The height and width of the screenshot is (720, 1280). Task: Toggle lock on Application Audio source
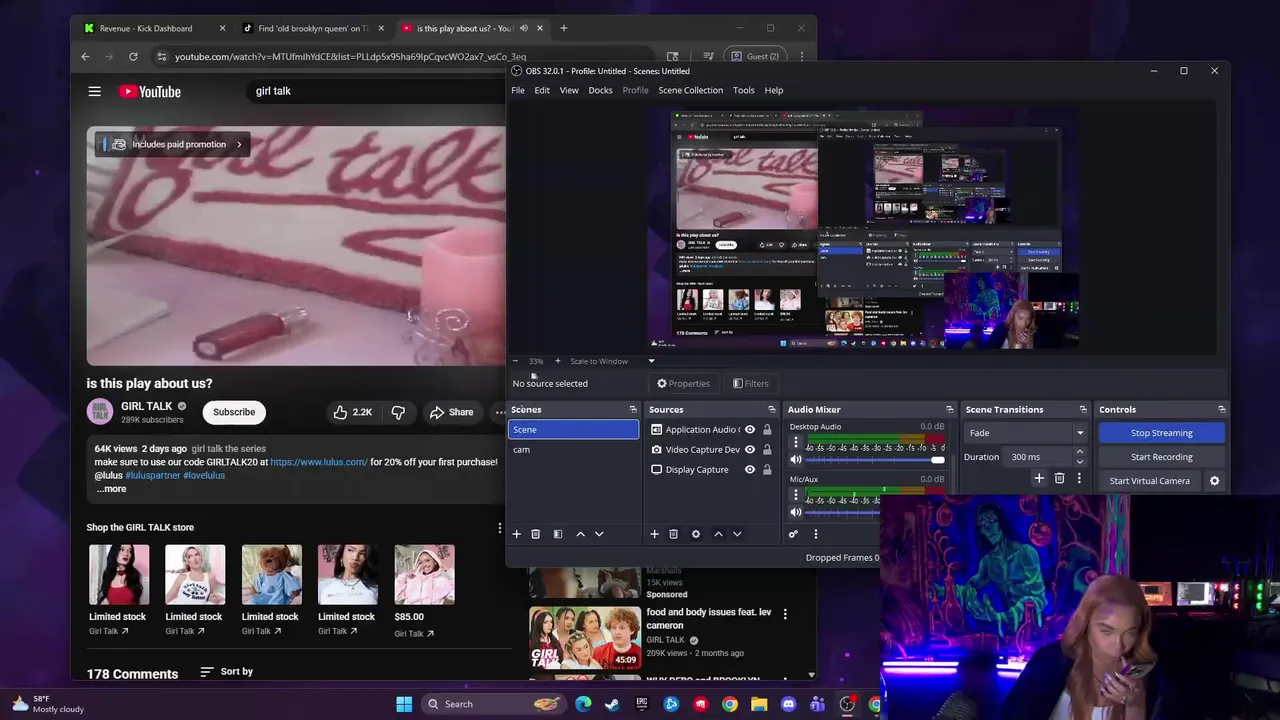767,430
